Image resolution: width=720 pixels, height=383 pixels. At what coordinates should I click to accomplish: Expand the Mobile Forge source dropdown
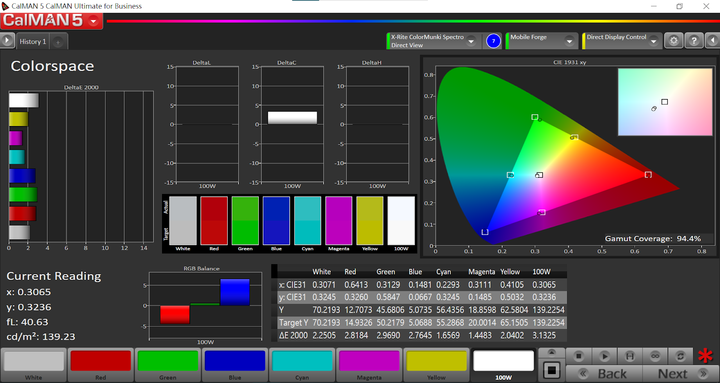(x=569, y=41)
